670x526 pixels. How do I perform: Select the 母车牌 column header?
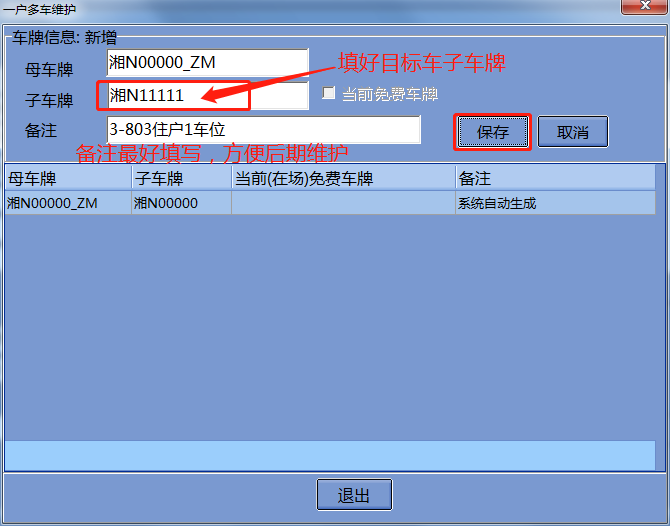pos(68,178)
